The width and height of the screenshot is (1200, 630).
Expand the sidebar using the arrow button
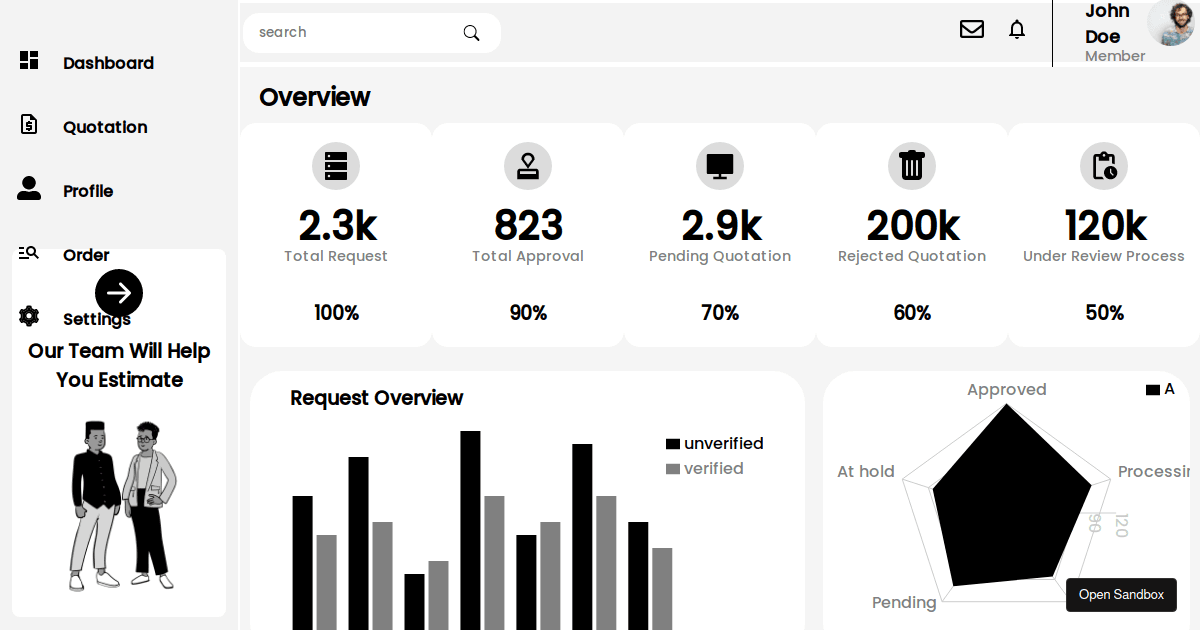click(x=118, y=292)
